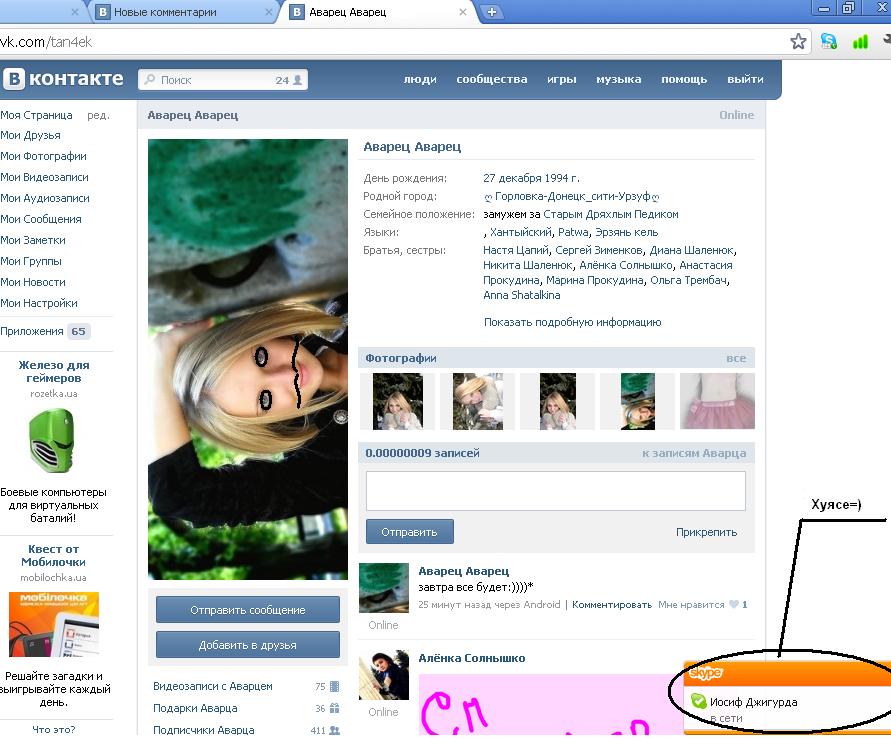Expand Показать подробную информацию

coord(572,322)
